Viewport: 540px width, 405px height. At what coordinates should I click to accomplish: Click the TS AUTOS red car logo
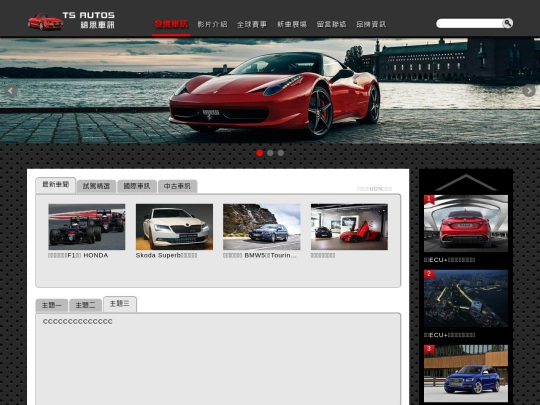45,22
